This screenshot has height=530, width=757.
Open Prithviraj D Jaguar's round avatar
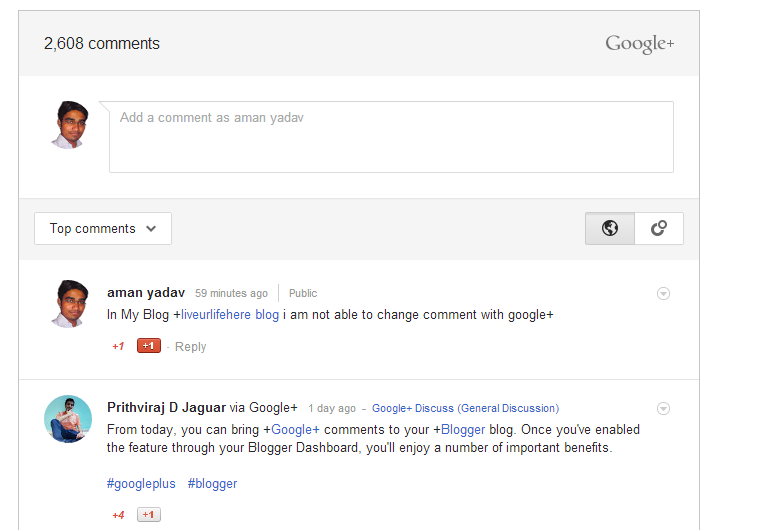pos(68,418)
